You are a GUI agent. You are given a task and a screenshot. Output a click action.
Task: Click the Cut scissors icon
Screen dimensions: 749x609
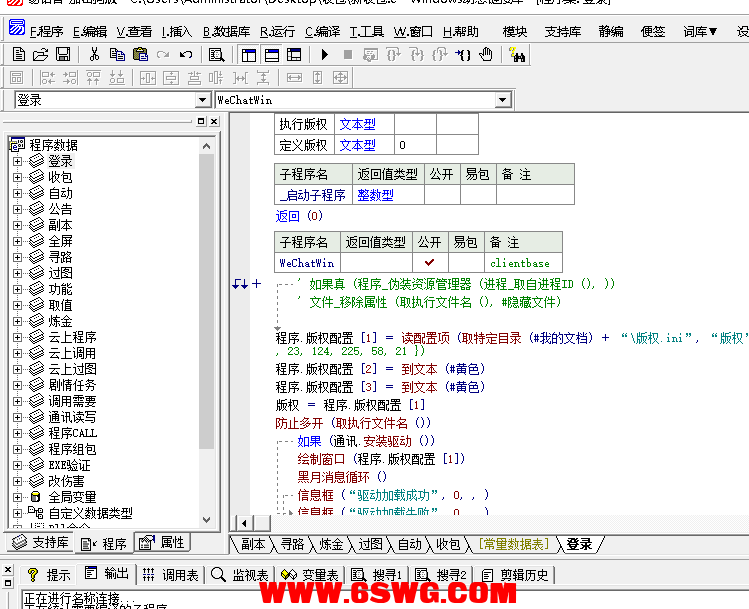point(94,54)
